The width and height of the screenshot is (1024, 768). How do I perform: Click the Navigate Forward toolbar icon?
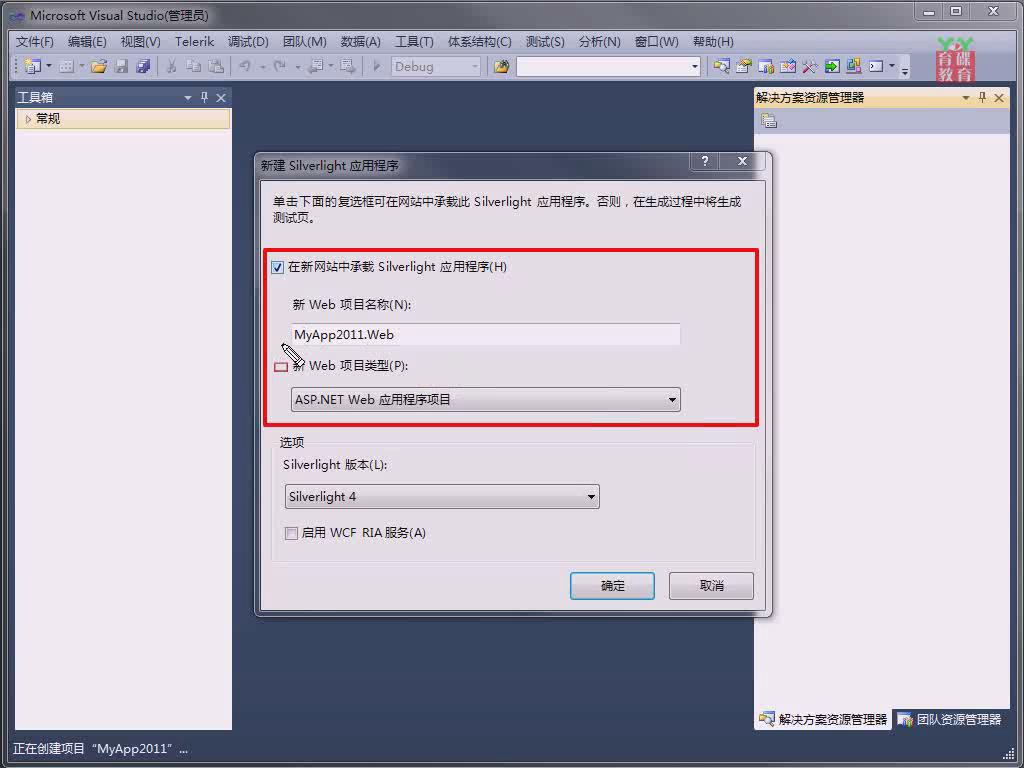(x=347, y=66)
